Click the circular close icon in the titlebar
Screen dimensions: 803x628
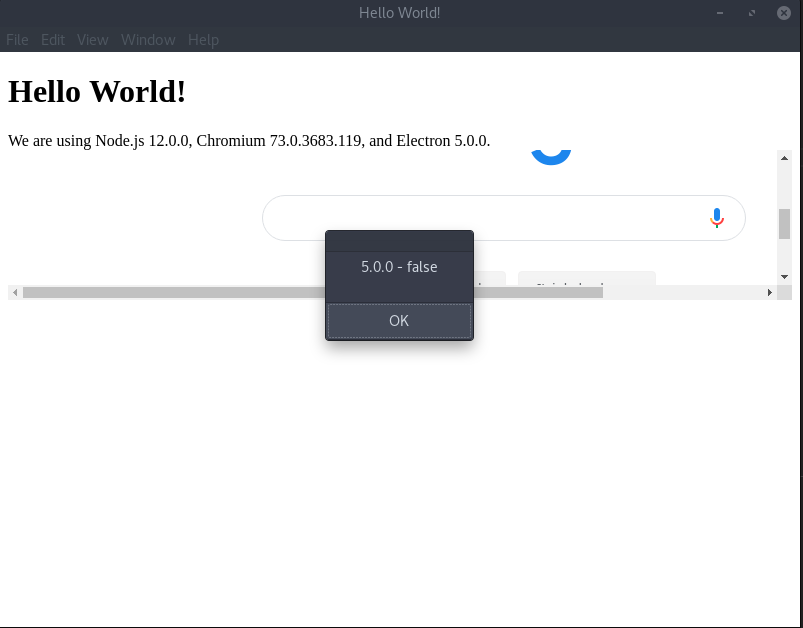[x=784, y=12]
